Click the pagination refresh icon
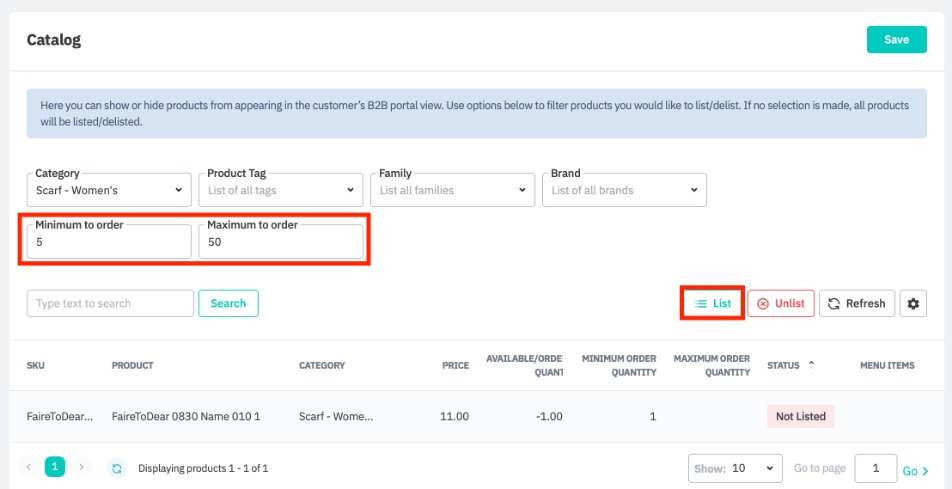 coord(117,467)
